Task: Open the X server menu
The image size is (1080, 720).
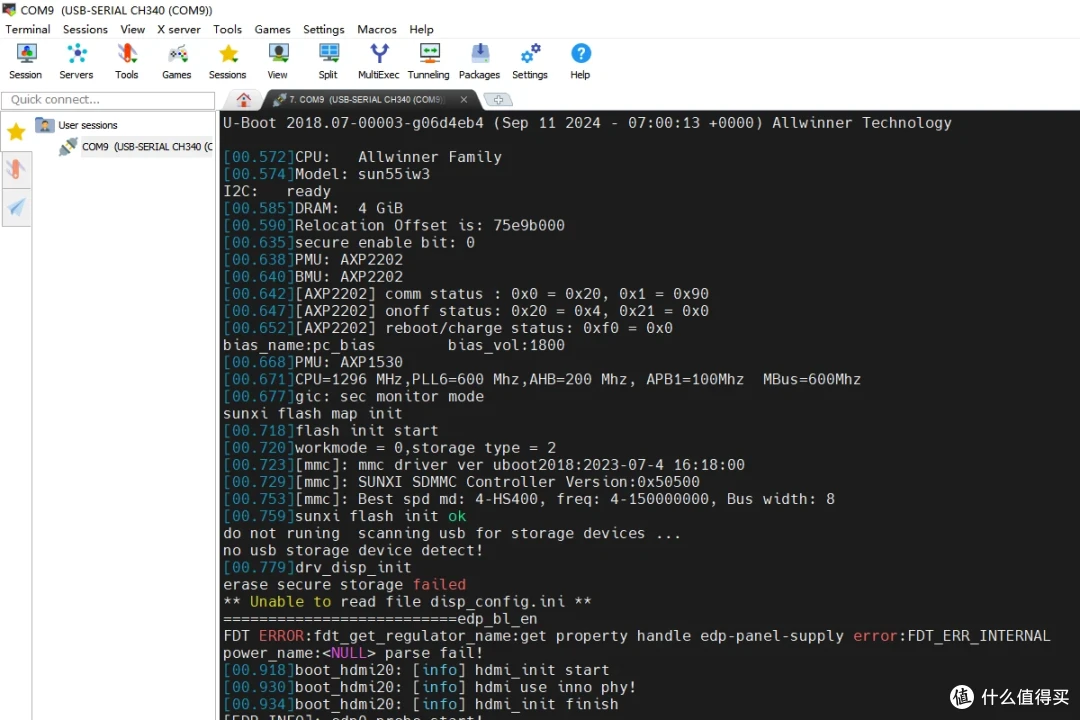Action: pos(178,29)
